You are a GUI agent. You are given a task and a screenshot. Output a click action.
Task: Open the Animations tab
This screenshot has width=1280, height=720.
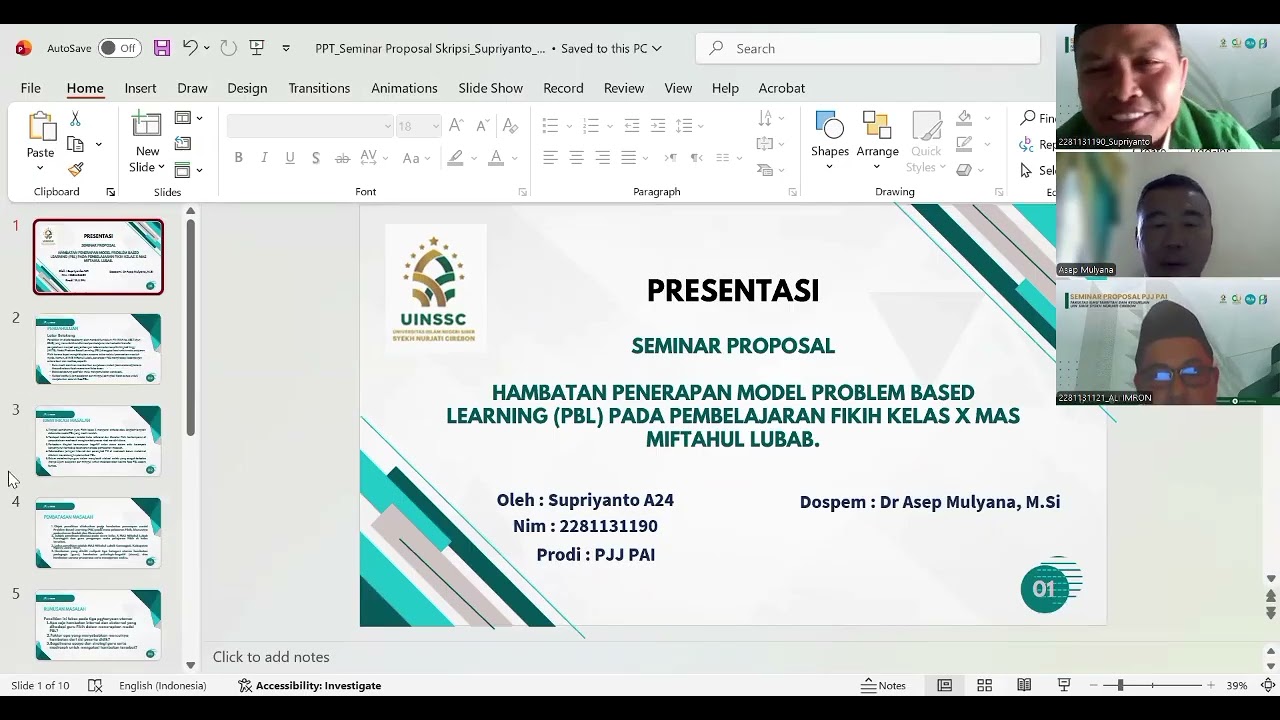coord(404,88)
